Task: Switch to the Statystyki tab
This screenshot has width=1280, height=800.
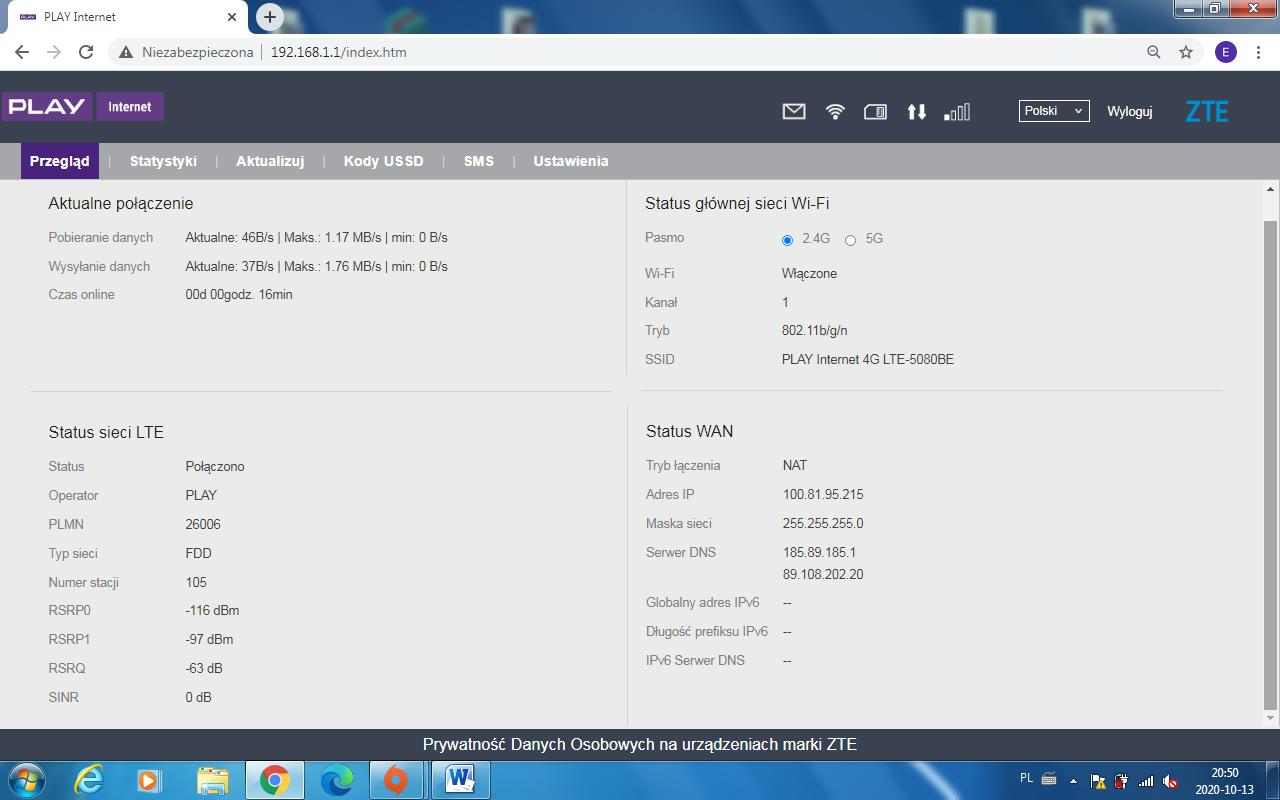Action: 164,160
